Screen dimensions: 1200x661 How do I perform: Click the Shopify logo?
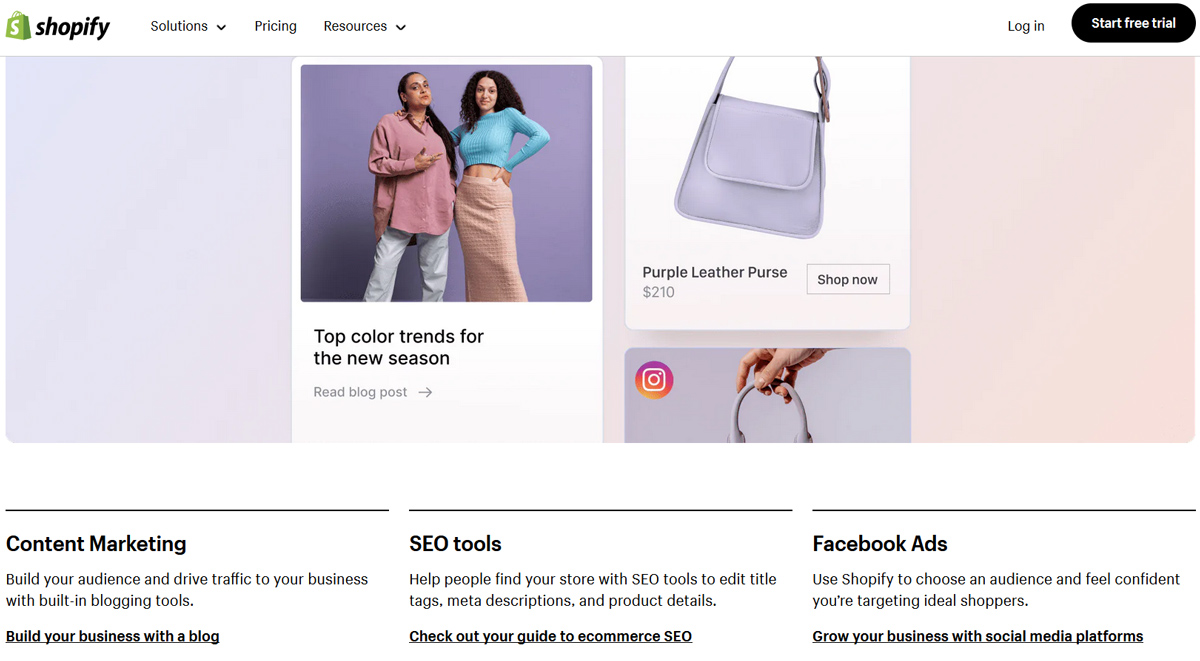[x=58, y=25]
